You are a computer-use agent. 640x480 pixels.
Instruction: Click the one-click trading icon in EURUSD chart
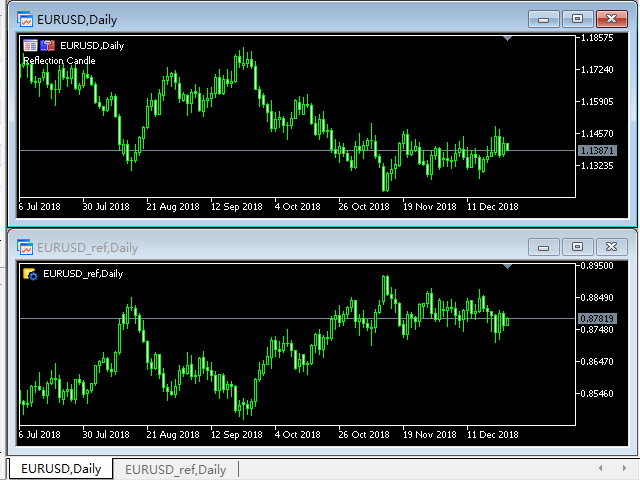click(47, 45)
